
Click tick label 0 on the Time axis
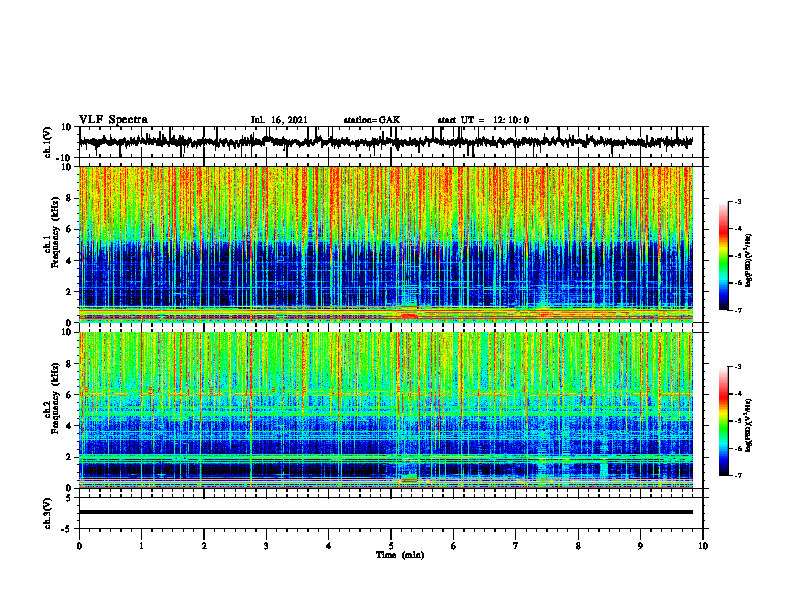tap(79, 546)
